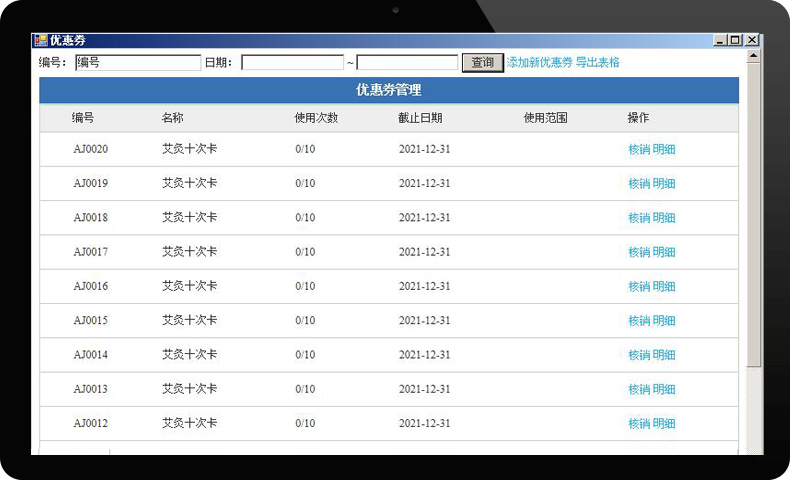The height and width of the screenshot is (480, 790).
Task: Click the end date input field
Action: point(407,62)
